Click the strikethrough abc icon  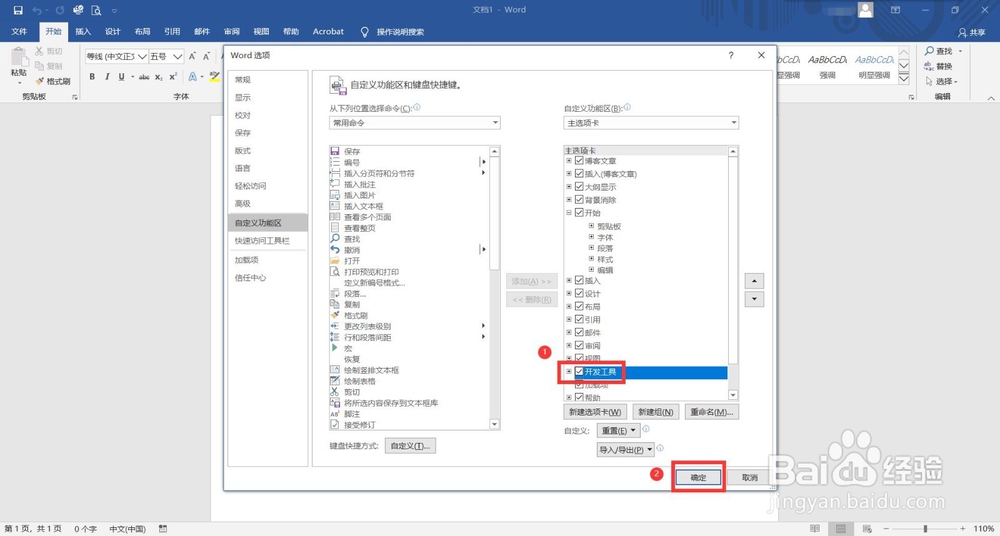[144, 77]
